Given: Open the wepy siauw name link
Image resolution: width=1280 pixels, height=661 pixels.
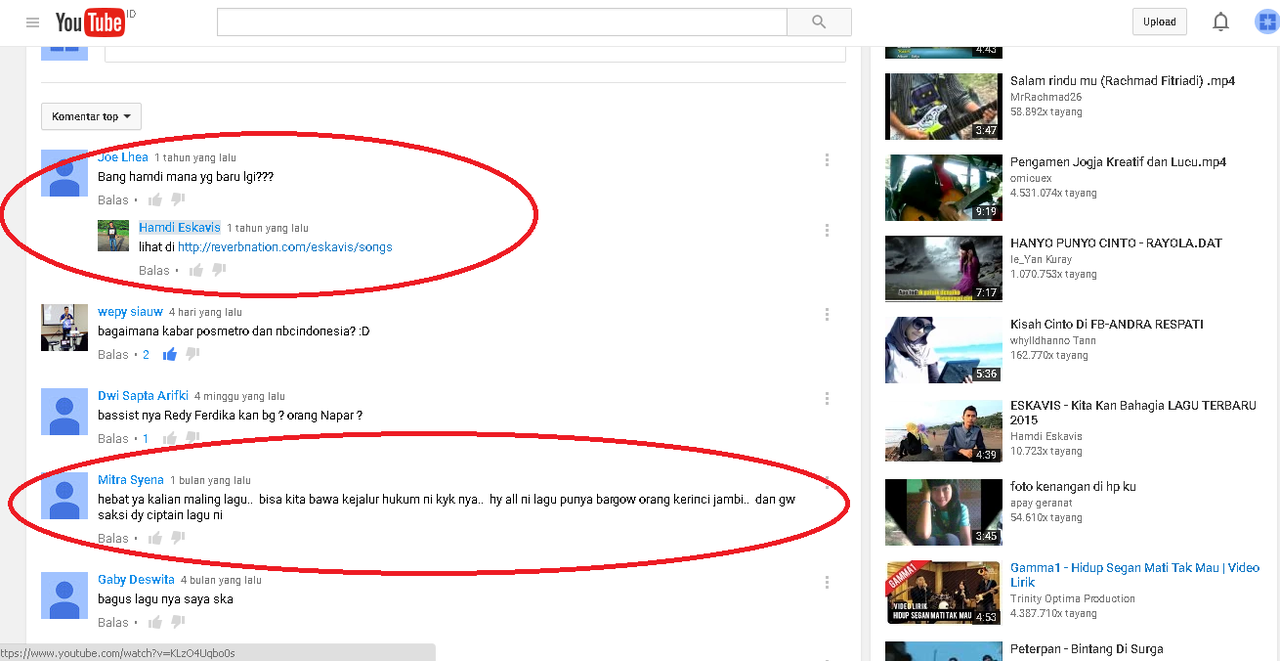Looking at the screenshot, I should 130,311.
